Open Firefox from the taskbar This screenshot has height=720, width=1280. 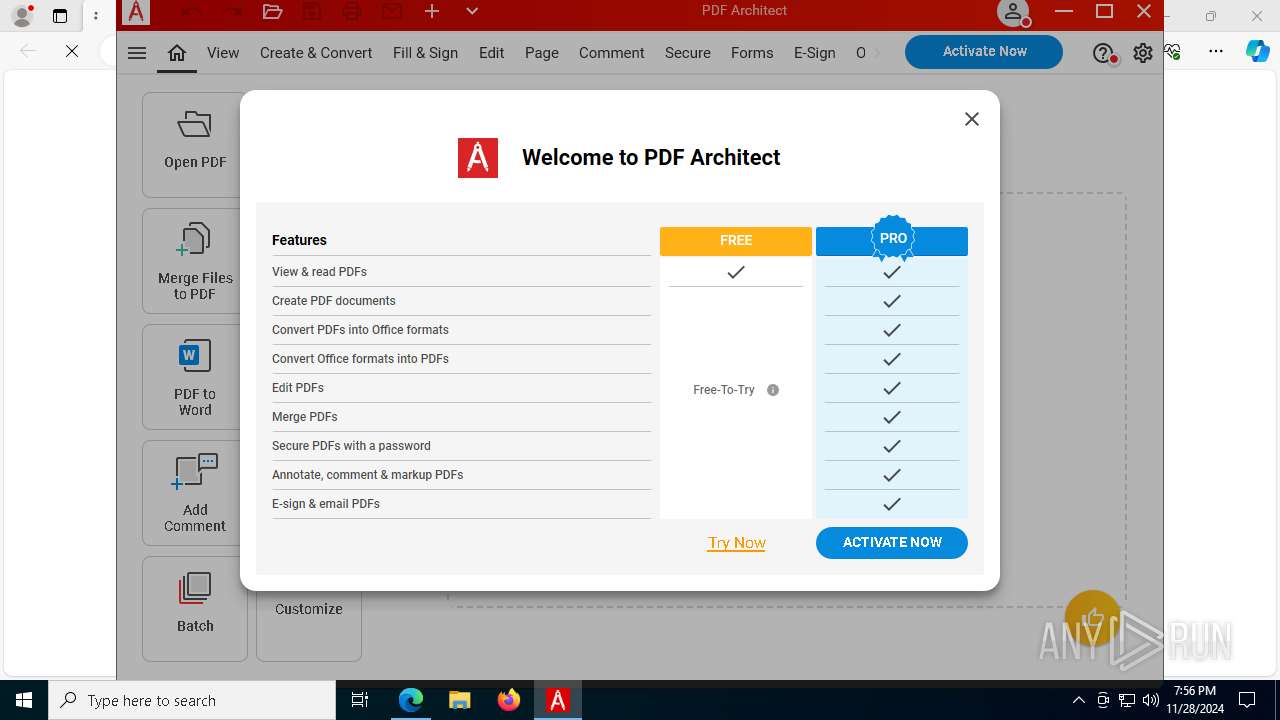click(509, 700)
